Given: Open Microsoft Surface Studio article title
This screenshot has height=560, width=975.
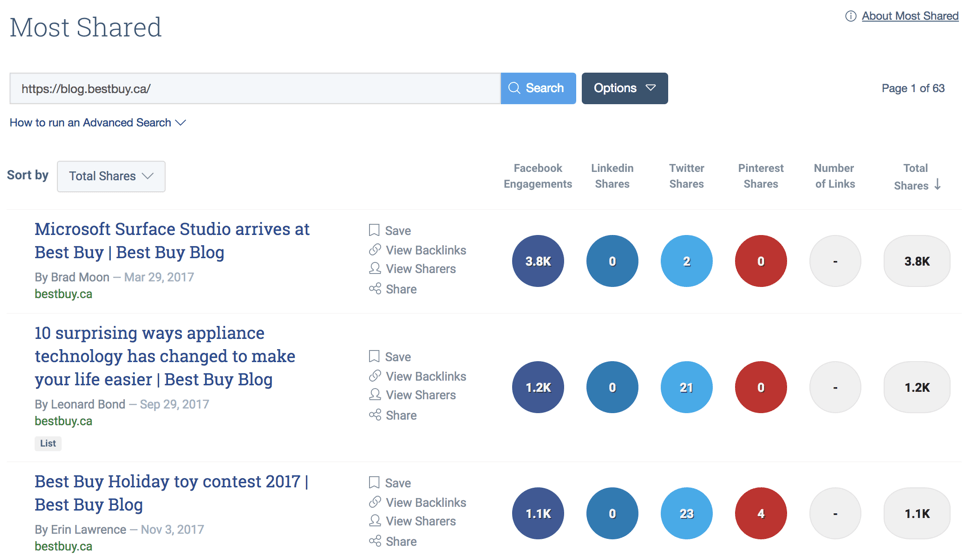Looking at the screenshot, I should (x=171, y=240).
